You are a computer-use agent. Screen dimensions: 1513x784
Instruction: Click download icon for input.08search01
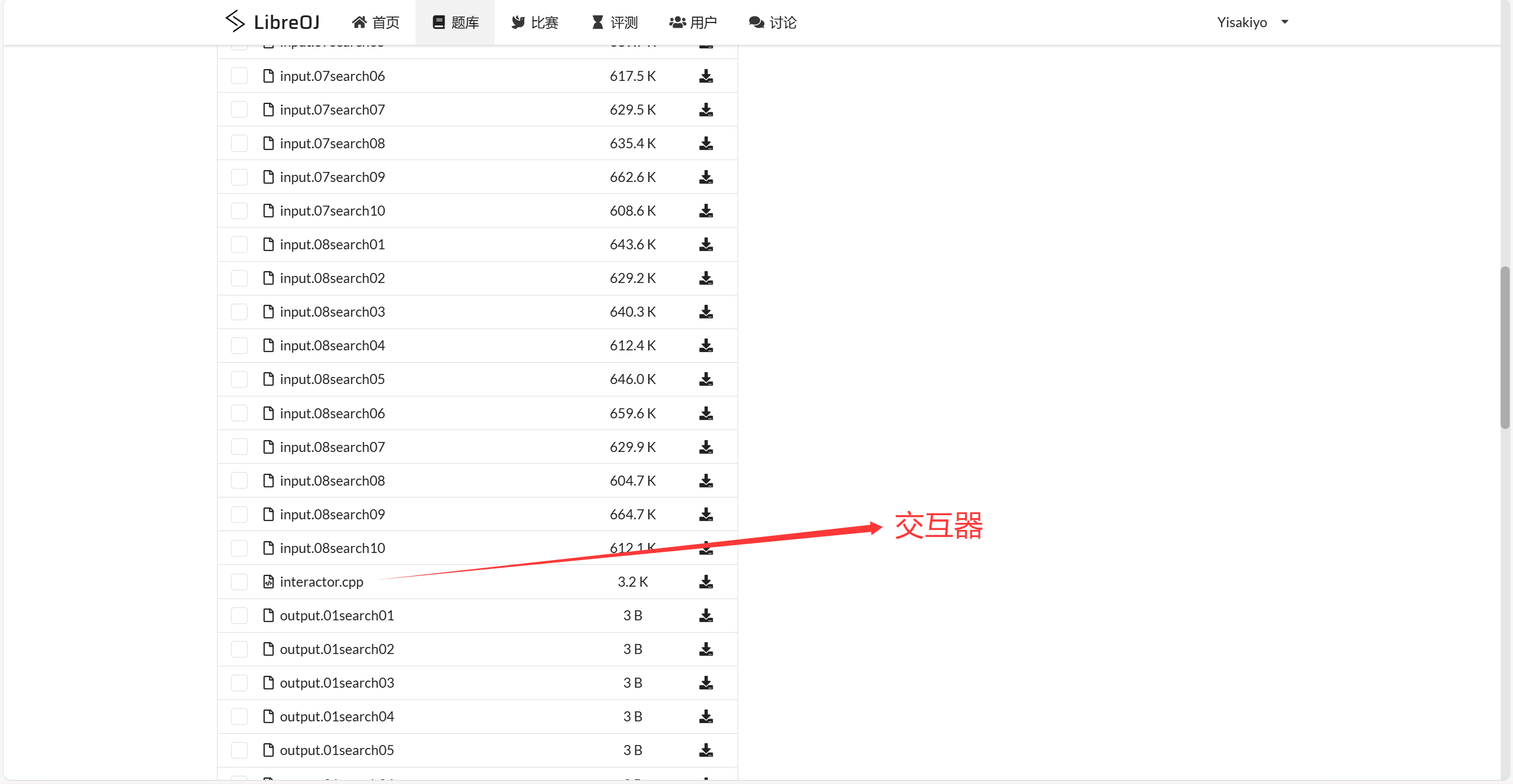[706, 245]
